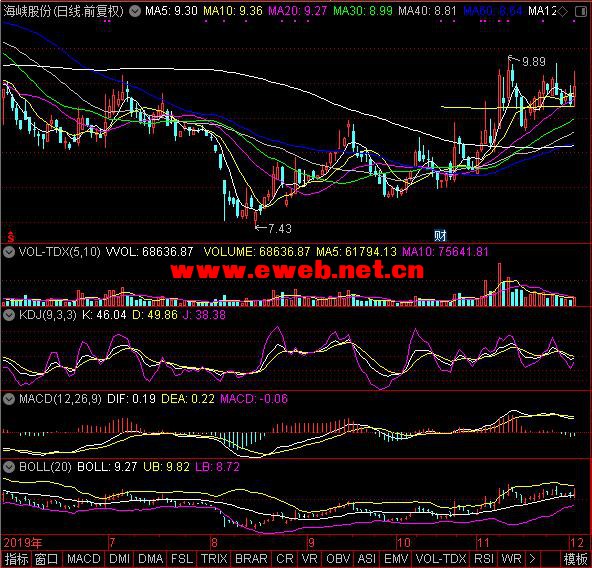This screenshot has height=568, width=592.
Task: Open the 模板 template button
Action: (575, 559)
